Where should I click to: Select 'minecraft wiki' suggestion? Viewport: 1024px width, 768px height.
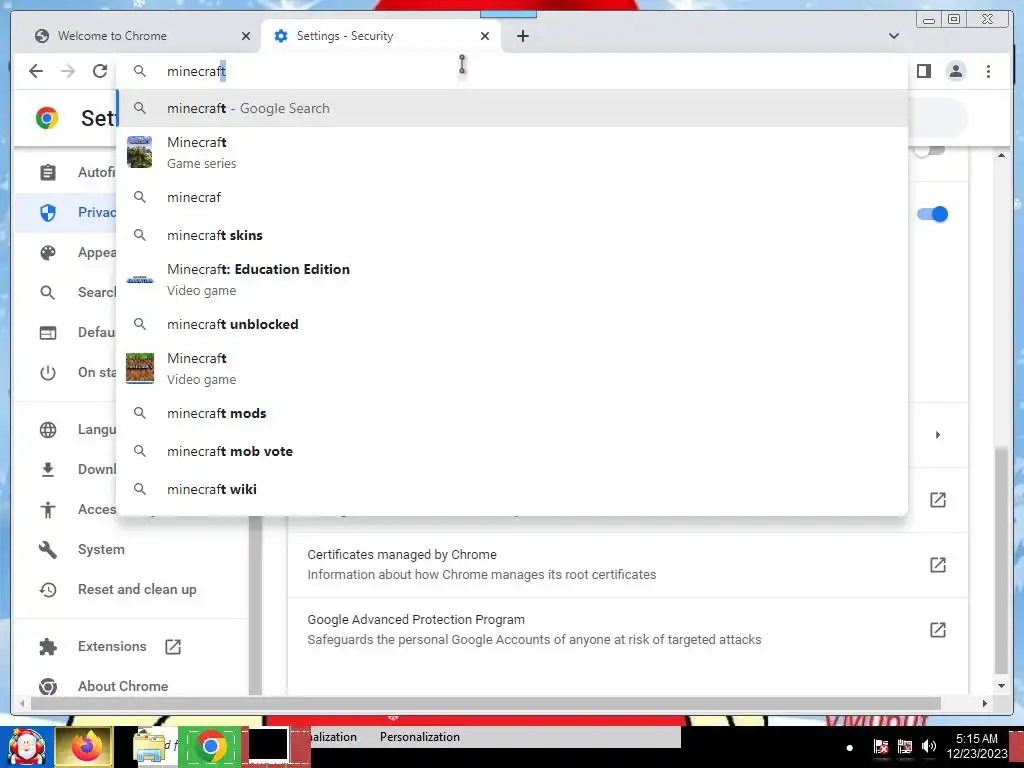tap(512, 489)
